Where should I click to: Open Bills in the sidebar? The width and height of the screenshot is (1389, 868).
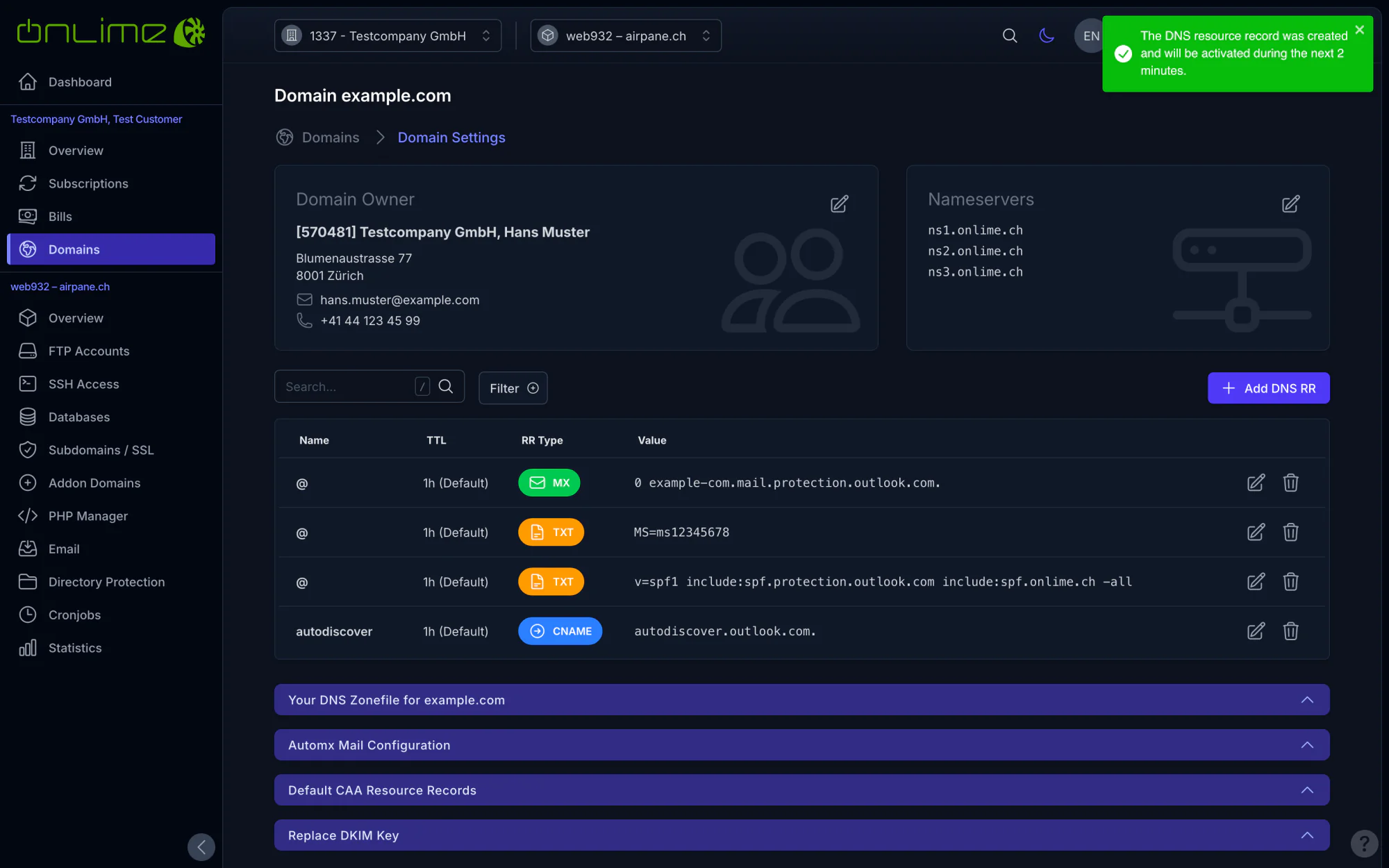pos(111,217)
